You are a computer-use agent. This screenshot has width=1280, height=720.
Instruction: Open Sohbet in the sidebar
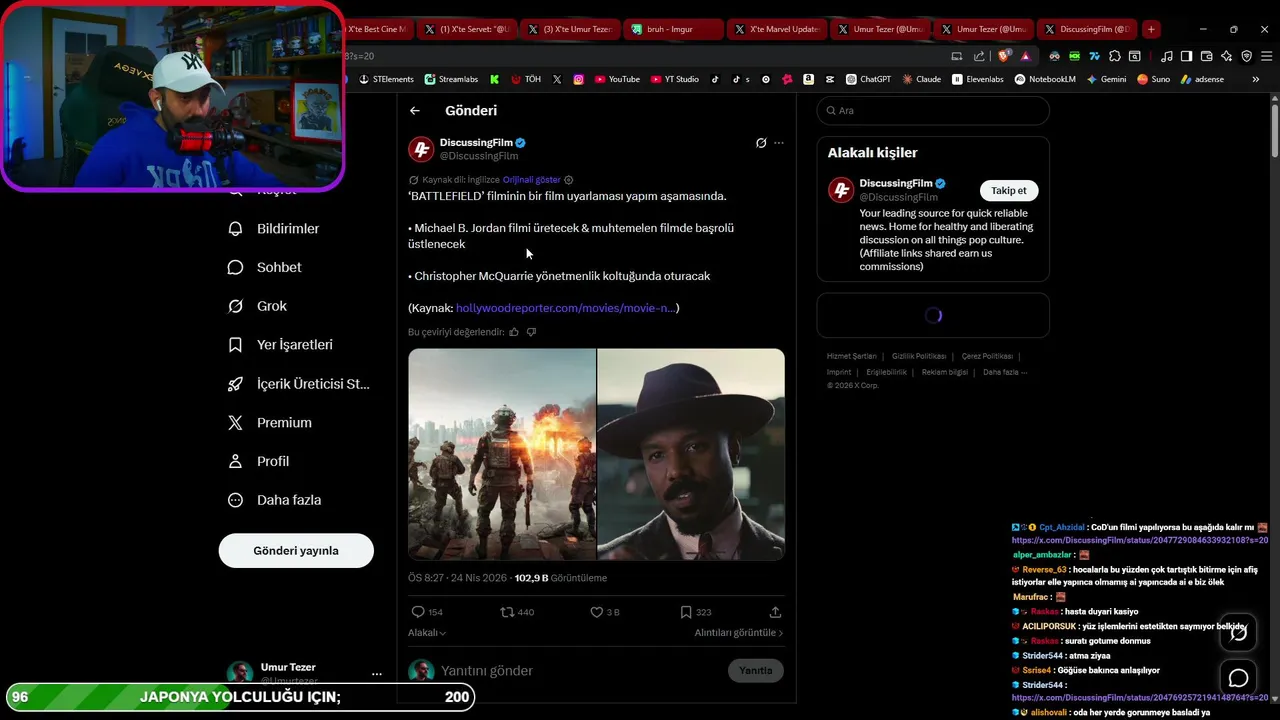click(265, 268)
